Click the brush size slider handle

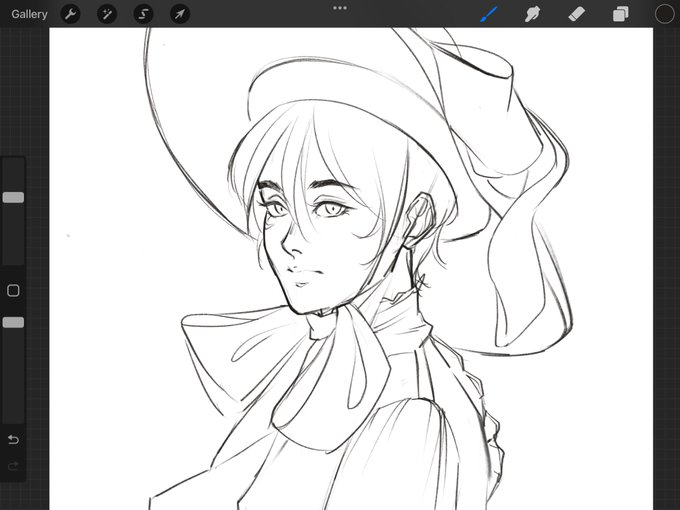click(13, 198)
